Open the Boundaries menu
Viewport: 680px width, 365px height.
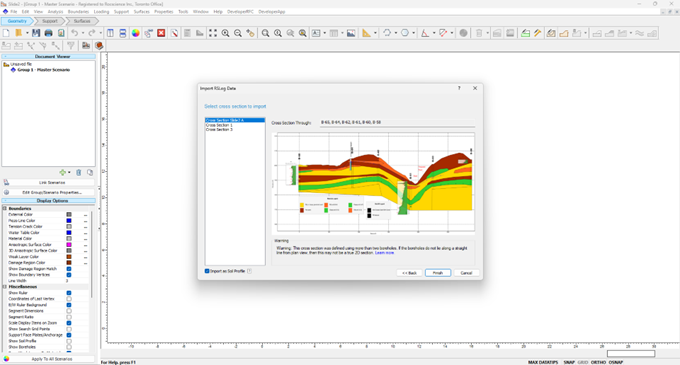[x=78, y=12]
